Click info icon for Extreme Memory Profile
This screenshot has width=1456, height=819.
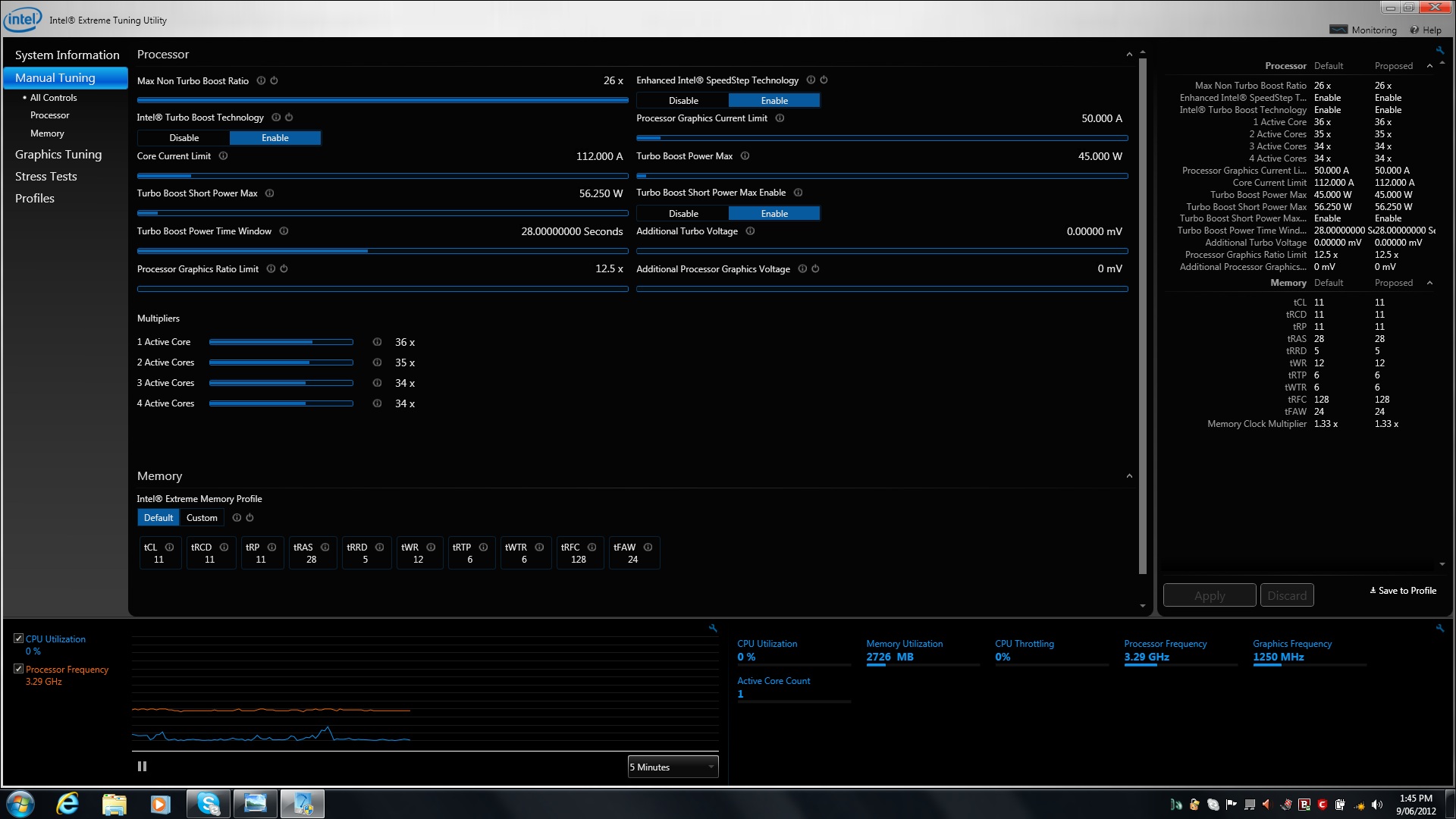[237, 518]
